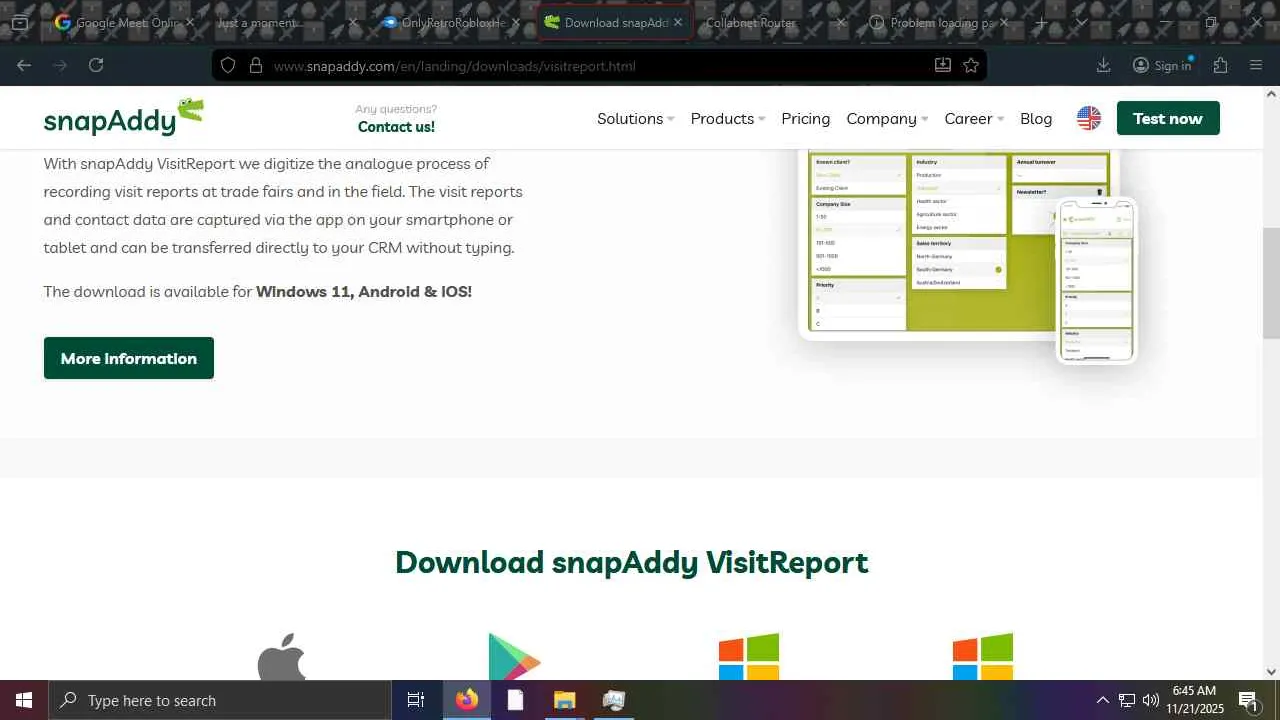This screenshot has width=1280, height=720.
Task: Switch to the Collabnet Router tab
Action: tap(760, 22)
